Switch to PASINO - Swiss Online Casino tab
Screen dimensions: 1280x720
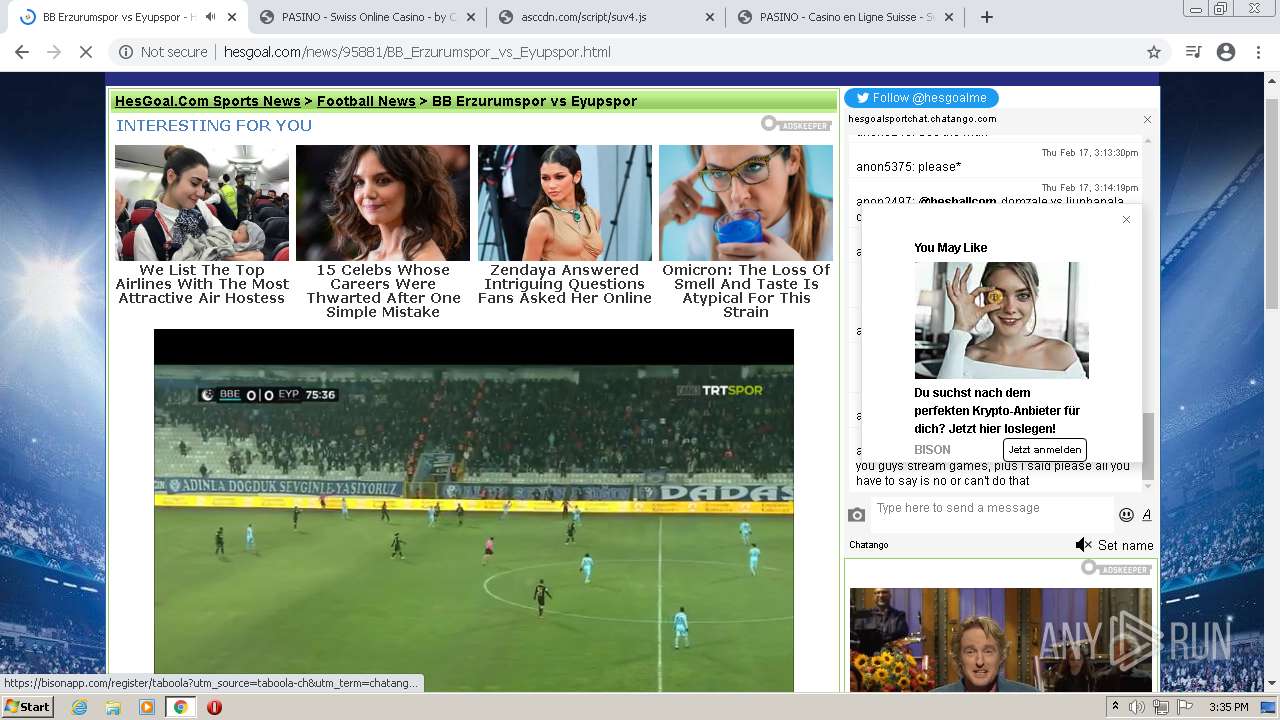(369, 17)
